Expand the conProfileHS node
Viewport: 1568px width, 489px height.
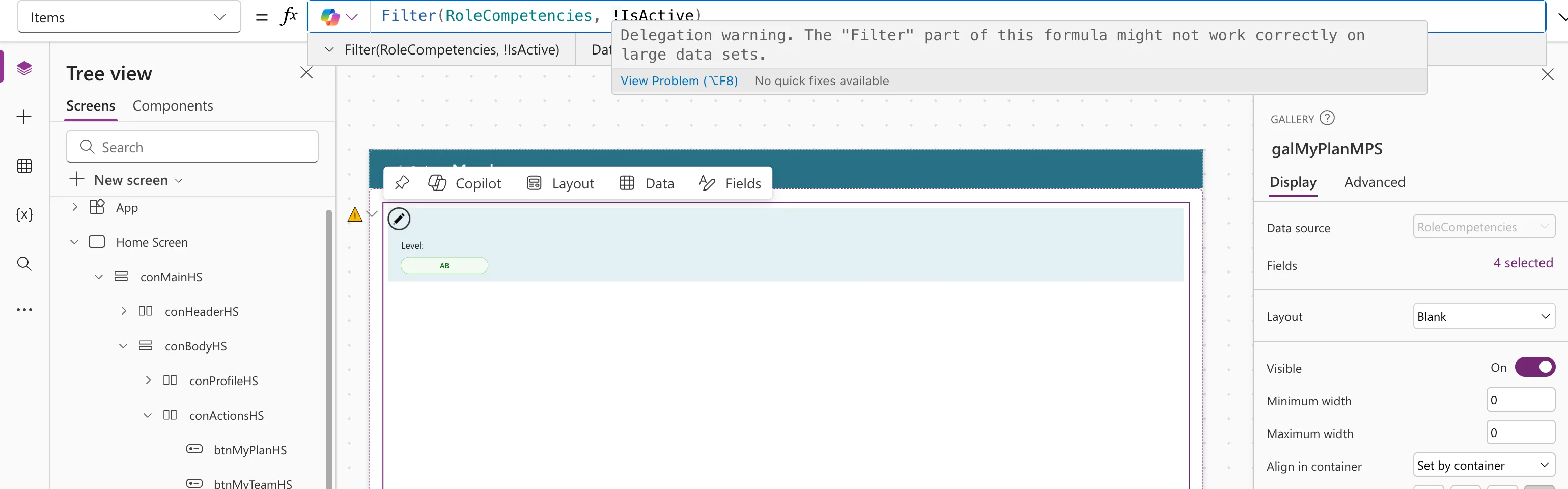pos(148,380)
